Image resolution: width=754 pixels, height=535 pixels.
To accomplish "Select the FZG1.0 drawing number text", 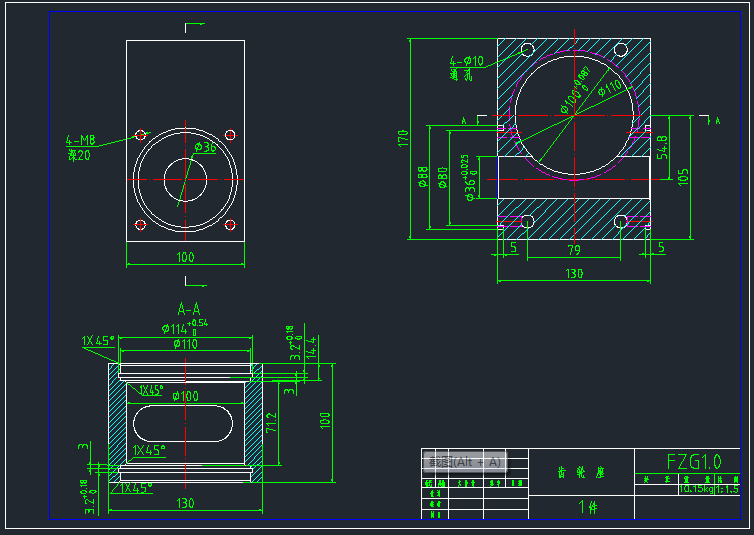I will point(694,462).
